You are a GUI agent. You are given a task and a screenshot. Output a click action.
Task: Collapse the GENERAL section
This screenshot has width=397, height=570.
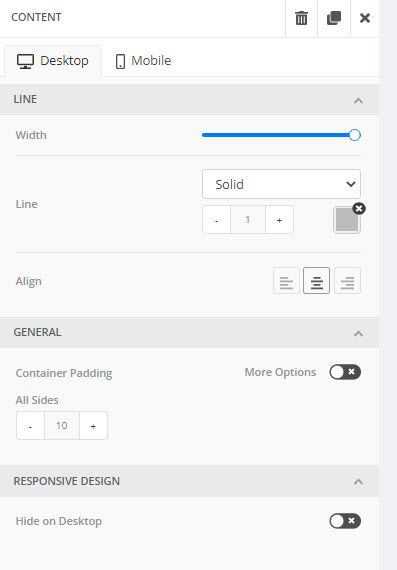click(358, 333)
